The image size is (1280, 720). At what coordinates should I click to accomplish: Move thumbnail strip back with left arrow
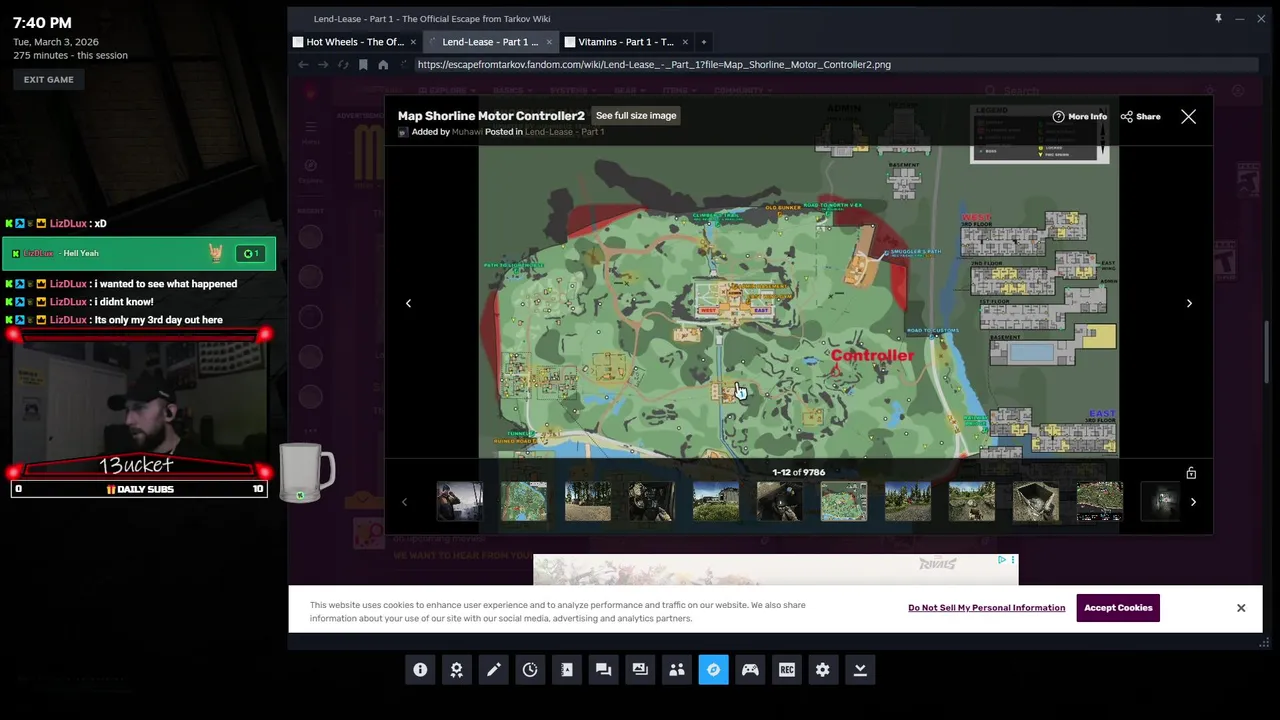[x=404, y=502]
